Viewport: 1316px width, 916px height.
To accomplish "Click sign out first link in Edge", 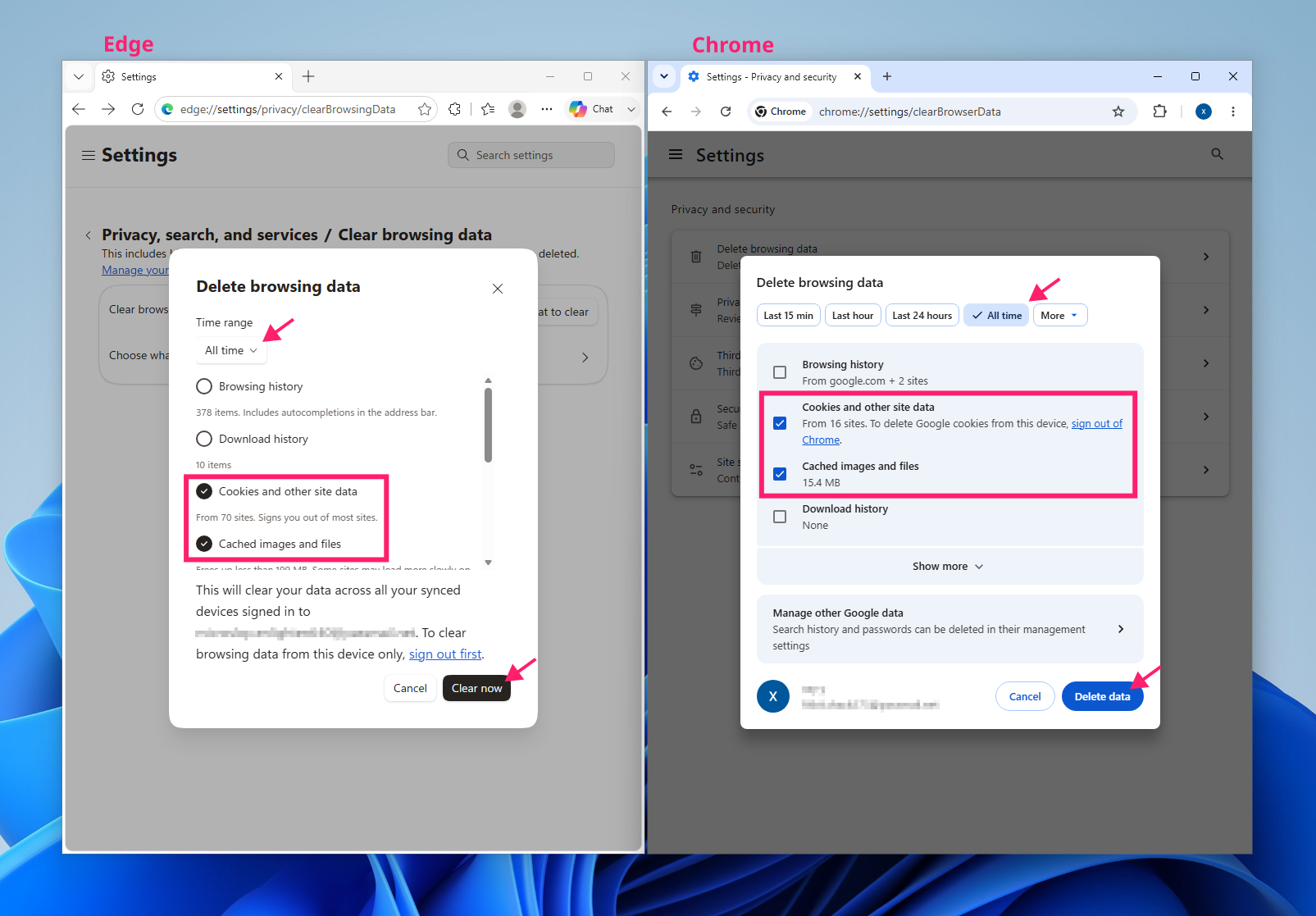I will point(445,654).
